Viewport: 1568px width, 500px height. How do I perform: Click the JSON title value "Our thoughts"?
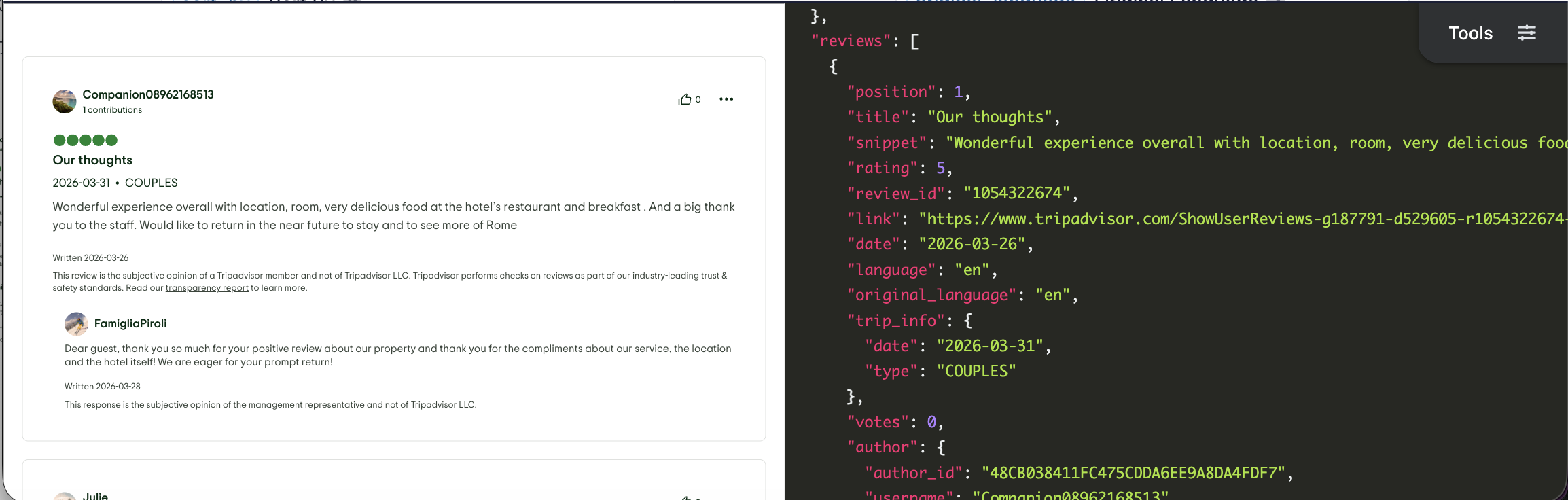point(989,117)
